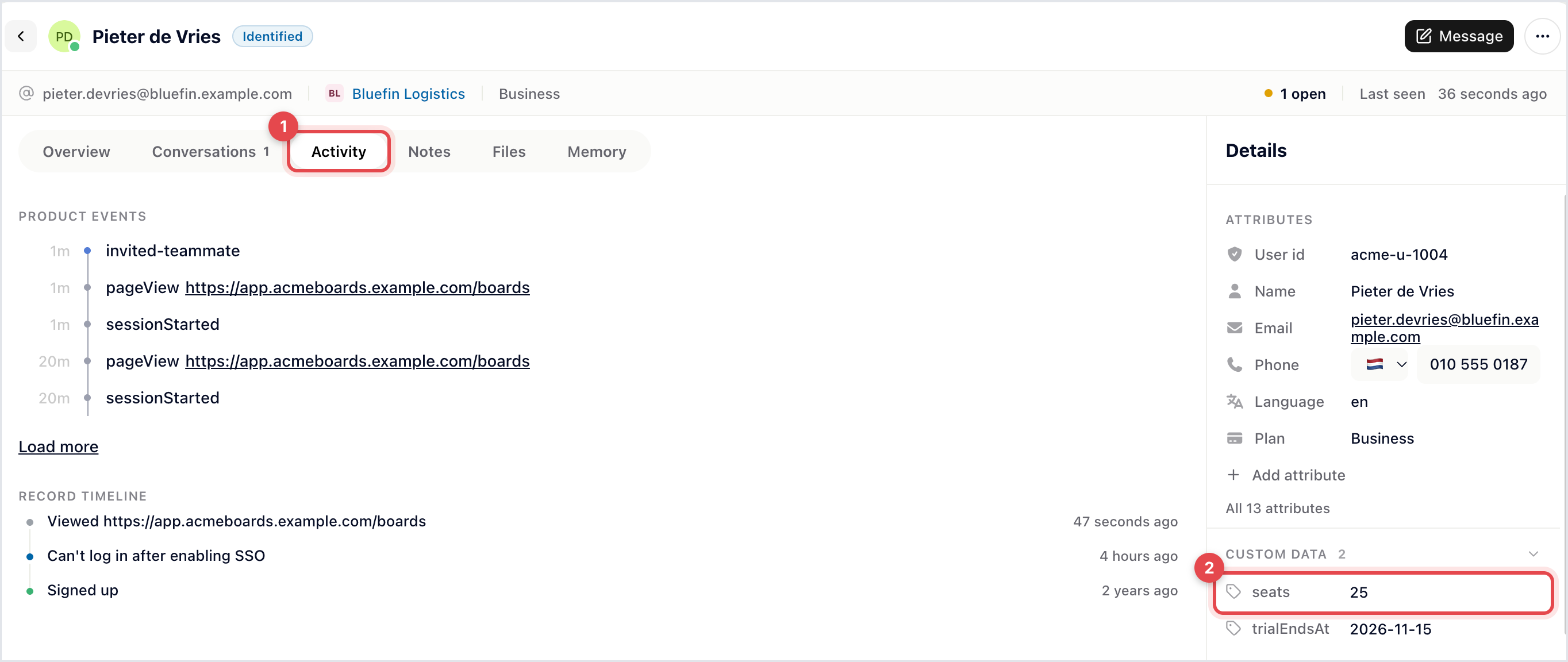Click the Plan credit card icon

(x=1234, y=438)
